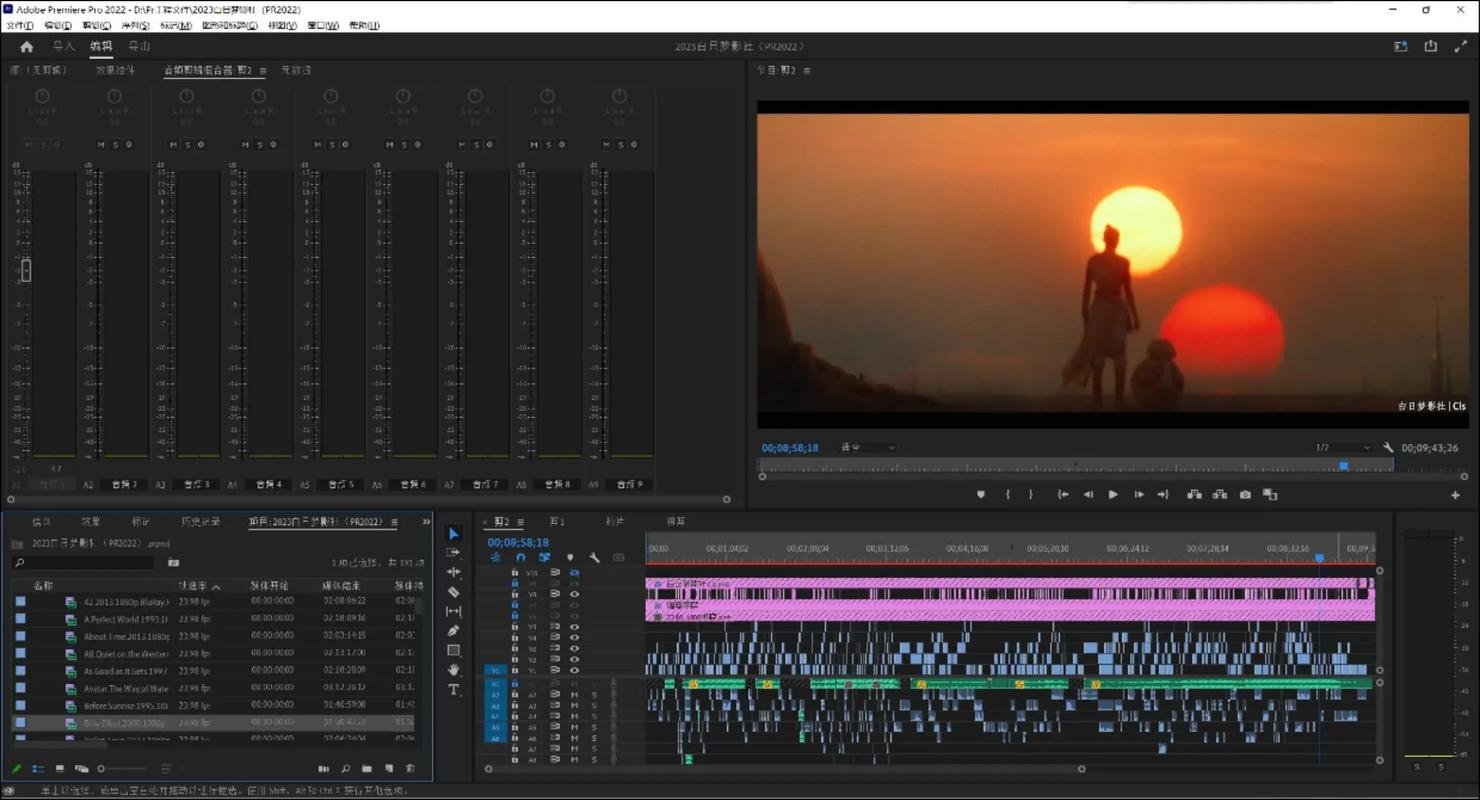Mute audio track A8 in the timeline
Viewport: 1480px width, 800px height.
click(574, 760)
